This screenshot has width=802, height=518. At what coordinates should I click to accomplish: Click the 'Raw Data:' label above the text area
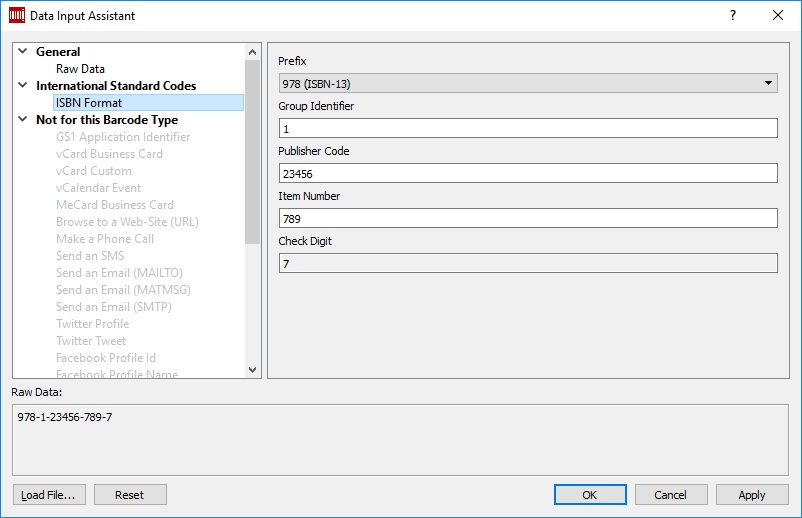point(37,392)
